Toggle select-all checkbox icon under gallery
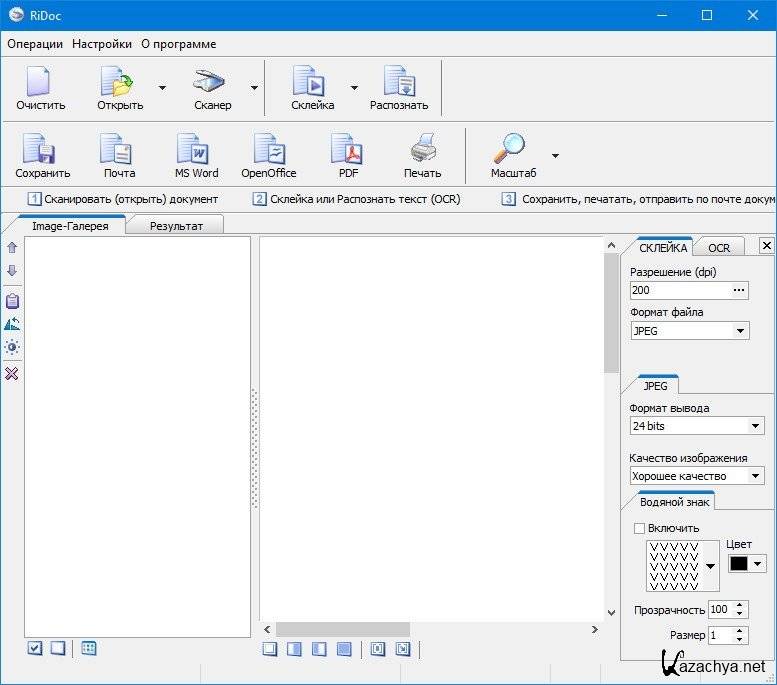 [35, 648]
